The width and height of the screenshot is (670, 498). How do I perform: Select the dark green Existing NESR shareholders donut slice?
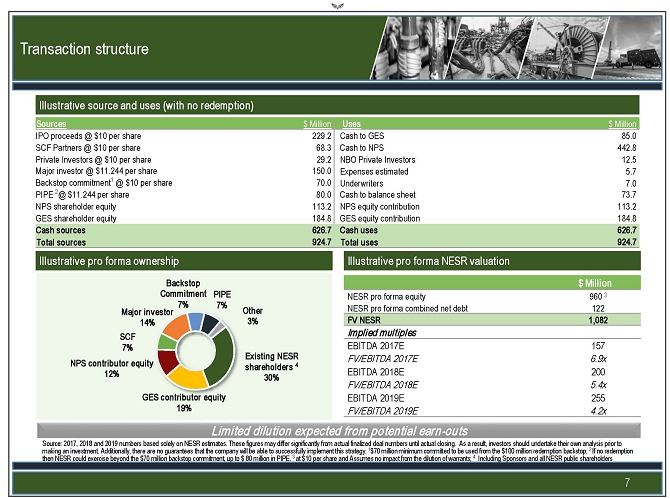coord(221,357)
